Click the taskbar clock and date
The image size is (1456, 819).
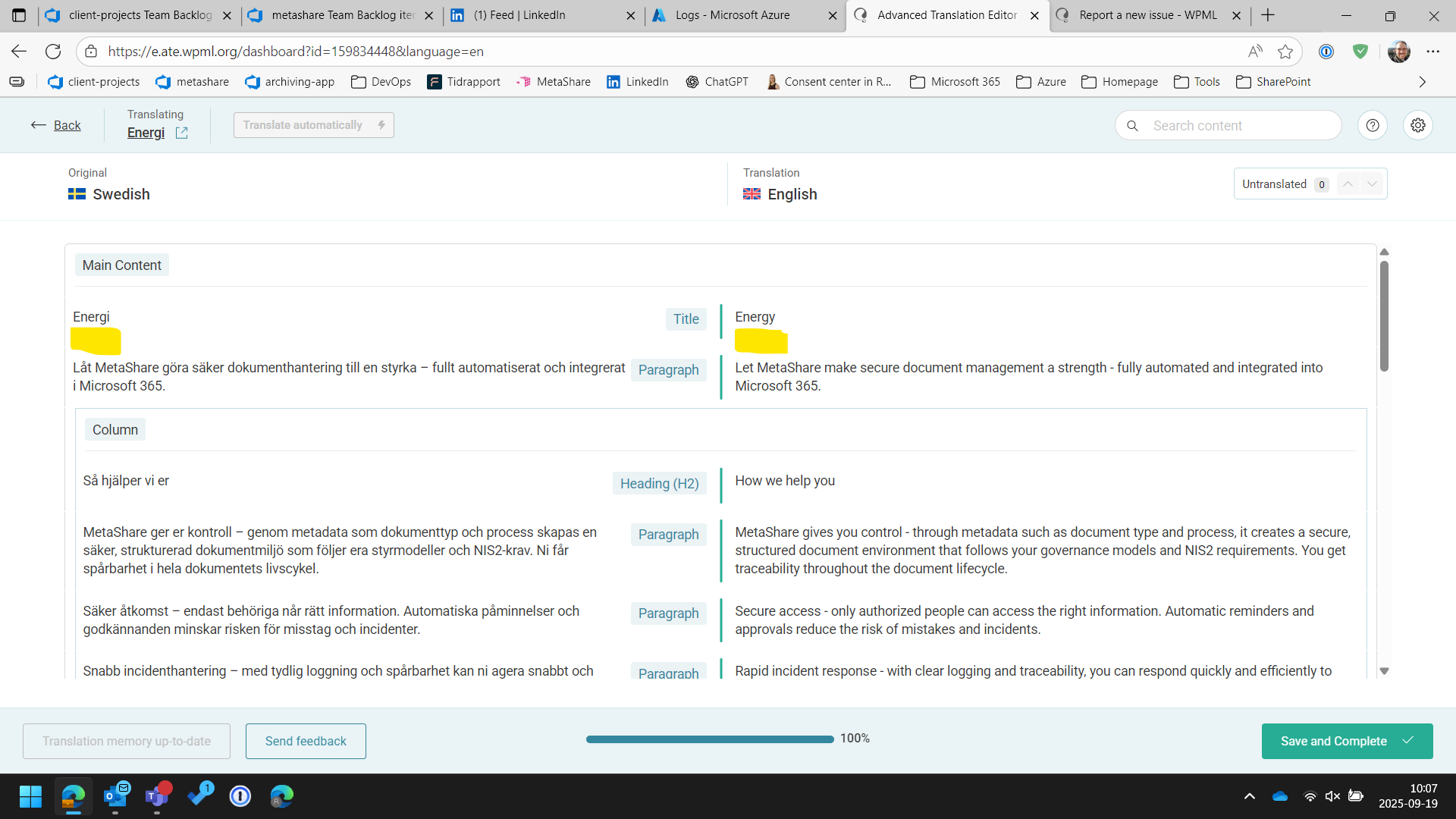(1407, 796)
